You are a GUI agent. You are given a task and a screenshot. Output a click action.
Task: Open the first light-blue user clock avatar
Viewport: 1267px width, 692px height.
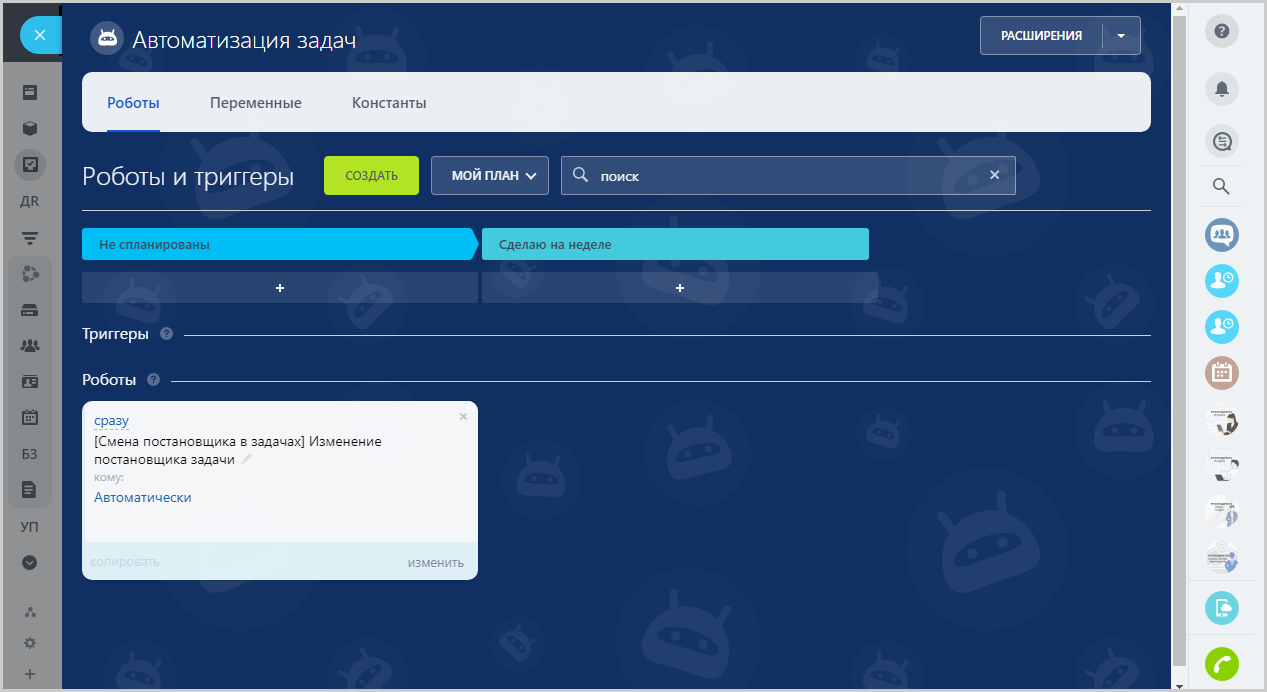(x=1222, y=281)
